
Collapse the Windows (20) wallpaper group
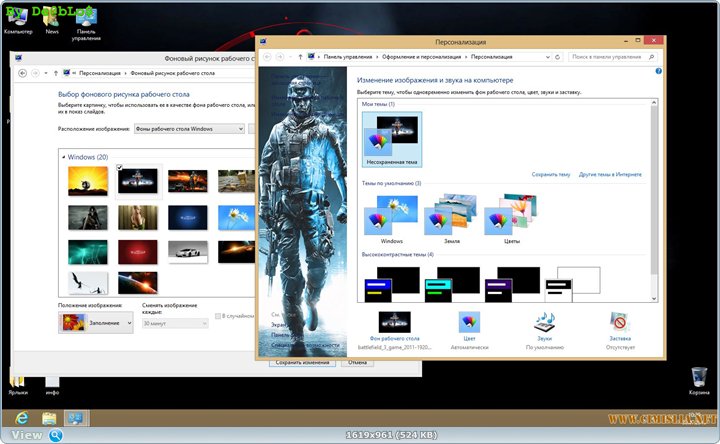tap(62, 157)
